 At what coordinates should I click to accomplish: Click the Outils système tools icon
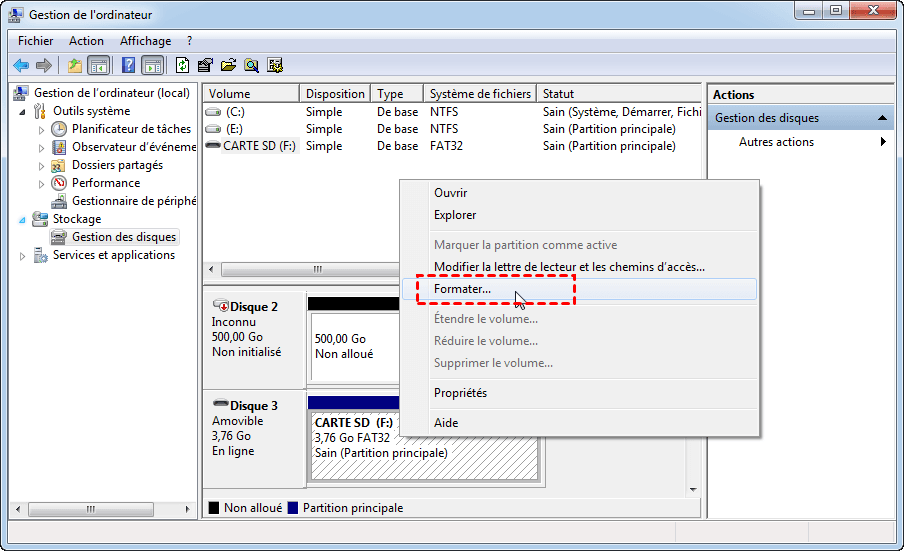[x=40, y=111]
